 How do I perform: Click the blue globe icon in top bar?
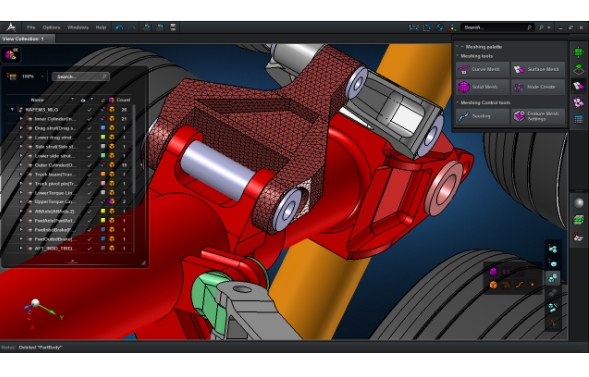point(439,27)
